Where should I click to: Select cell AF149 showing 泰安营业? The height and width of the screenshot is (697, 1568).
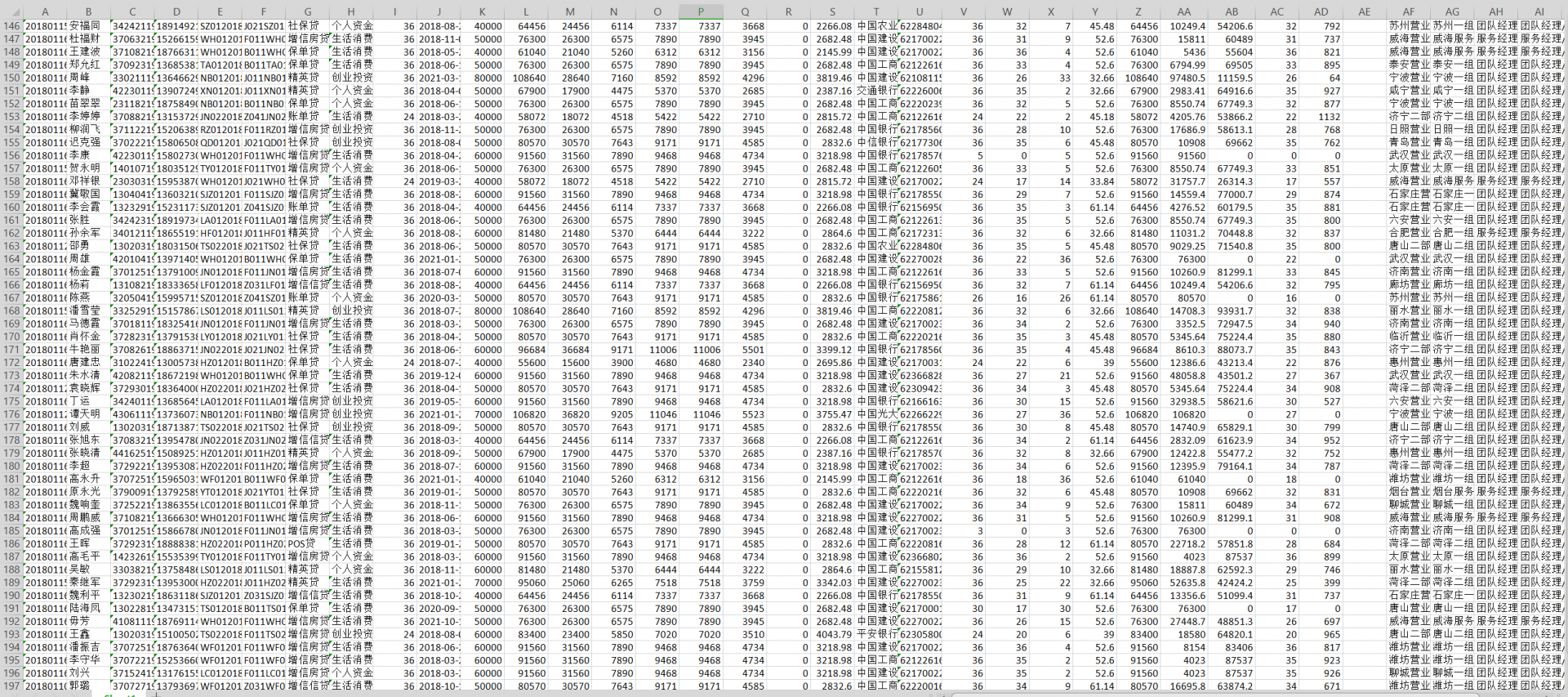pyautogui.click(x=1409, y=65)
